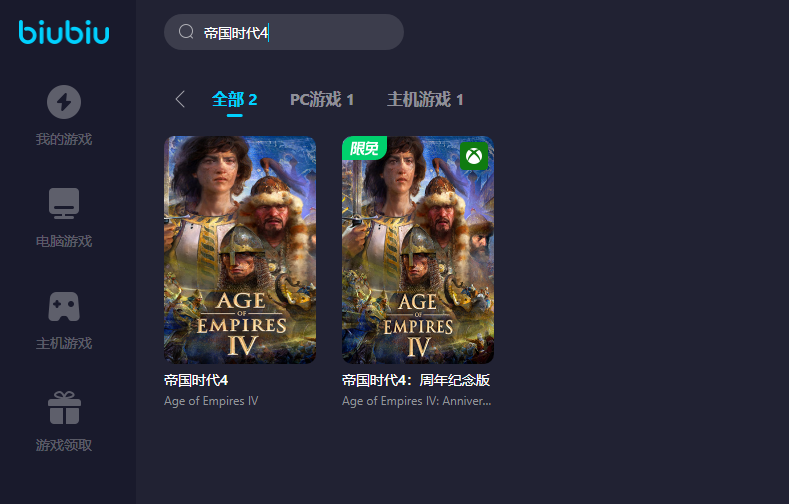Click the Xbox badge on anniversary edition cover

(474, 156)
